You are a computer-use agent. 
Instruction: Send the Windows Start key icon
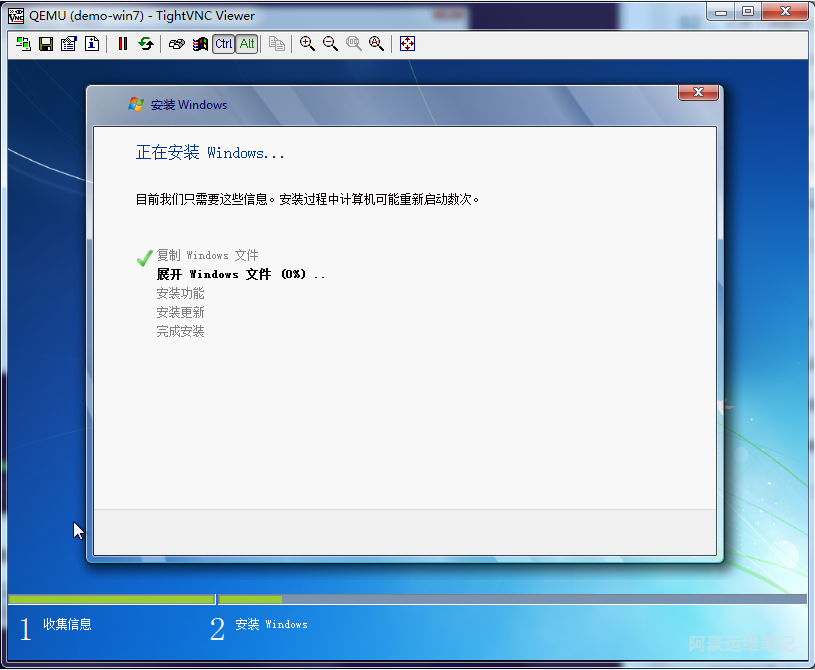(x=200, y=44)
